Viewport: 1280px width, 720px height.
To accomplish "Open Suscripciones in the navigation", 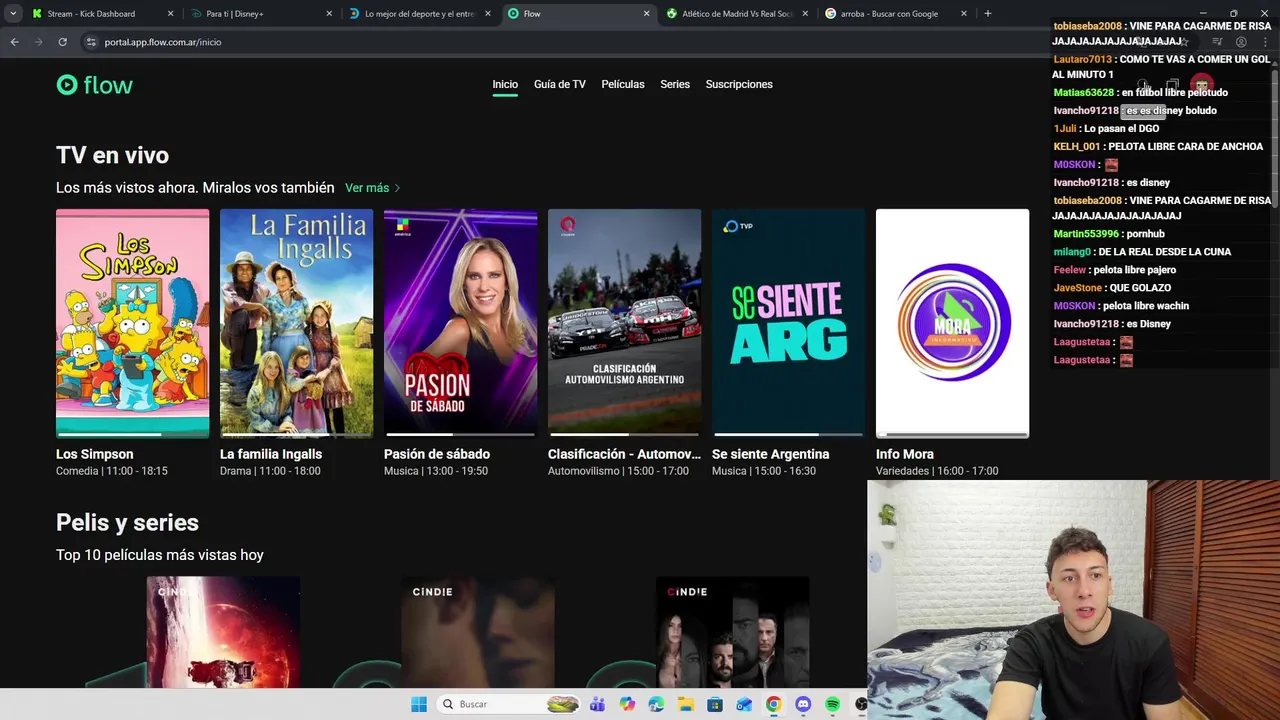I will [739, 85].
